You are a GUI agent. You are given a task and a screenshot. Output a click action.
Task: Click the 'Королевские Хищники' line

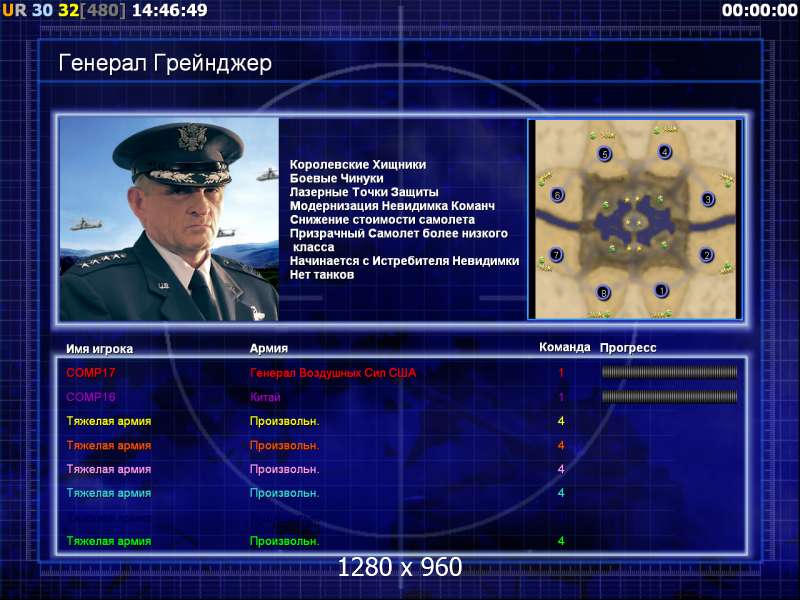(358, 164)
